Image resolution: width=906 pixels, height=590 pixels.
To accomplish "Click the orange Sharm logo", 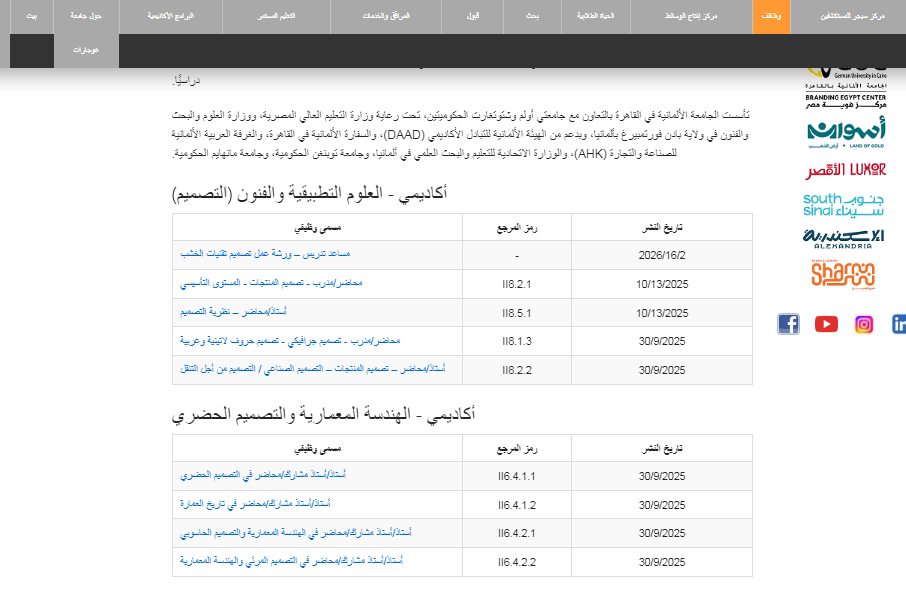I will click(845, 273).
